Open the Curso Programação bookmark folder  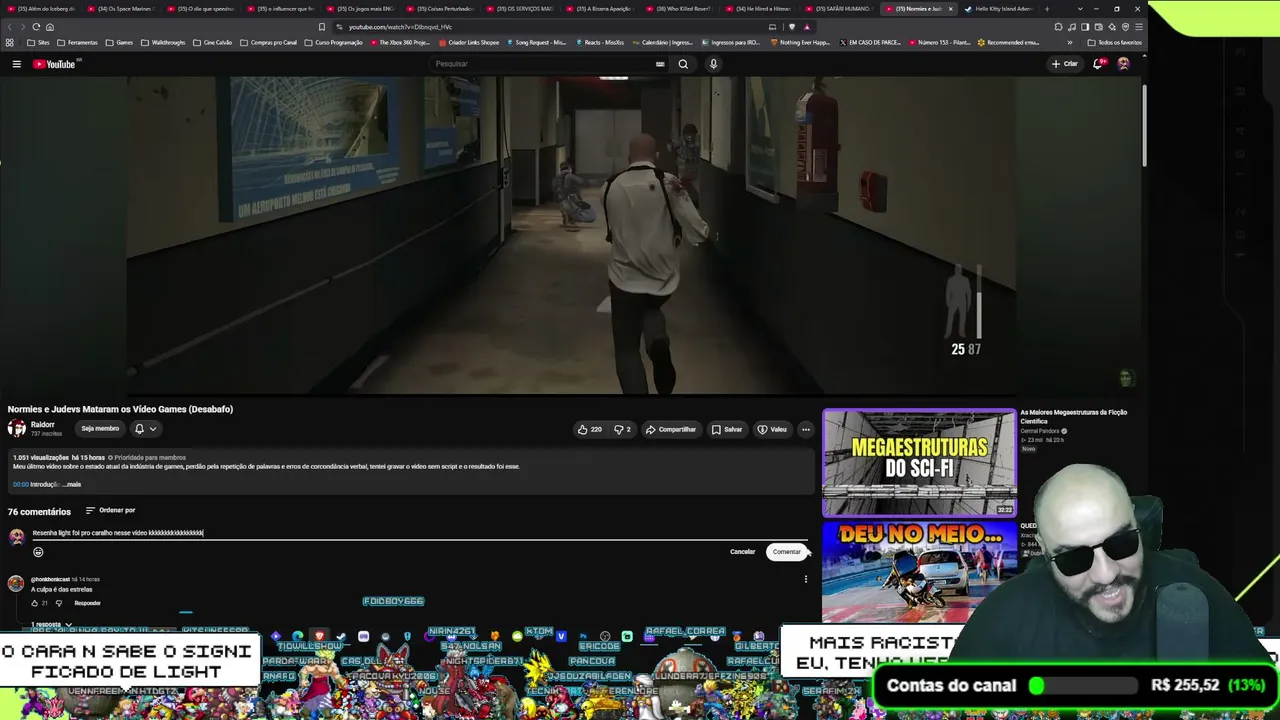point(334,43)
